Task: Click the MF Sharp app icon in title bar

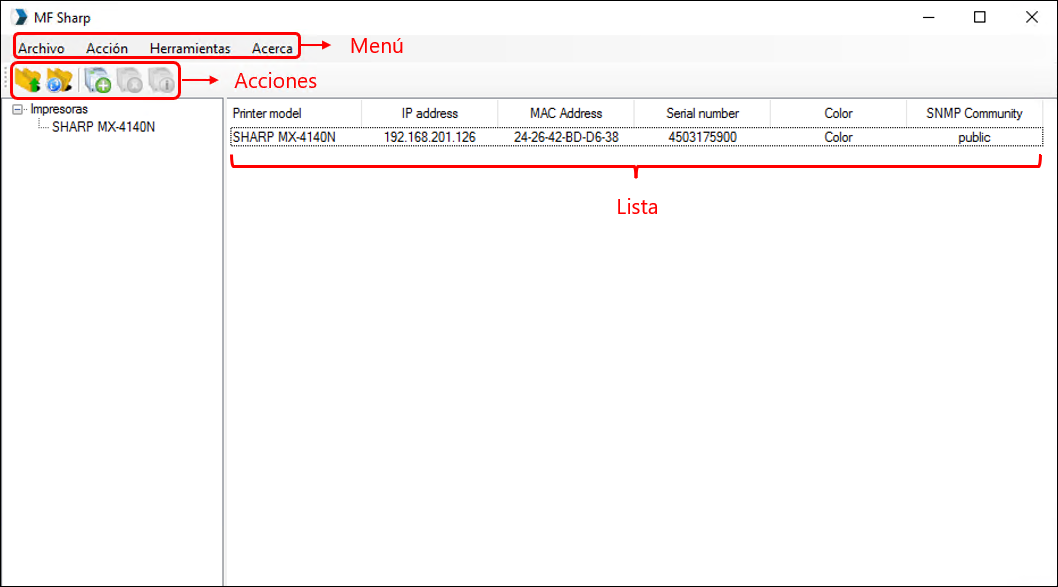Action: pyautogui.click(x=19, y=17)
